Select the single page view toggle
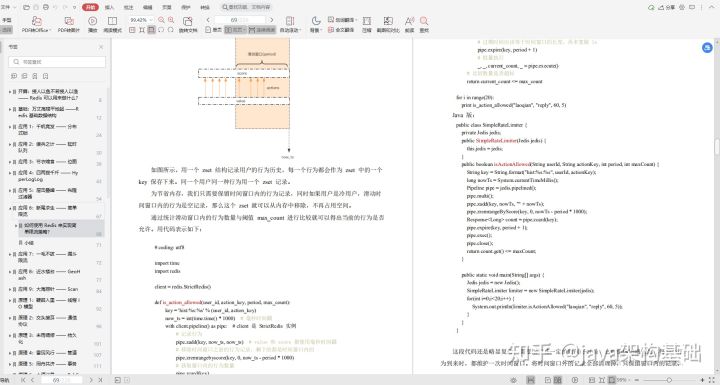The width and height of the screenshot is (720, 385). coord(214,29)
